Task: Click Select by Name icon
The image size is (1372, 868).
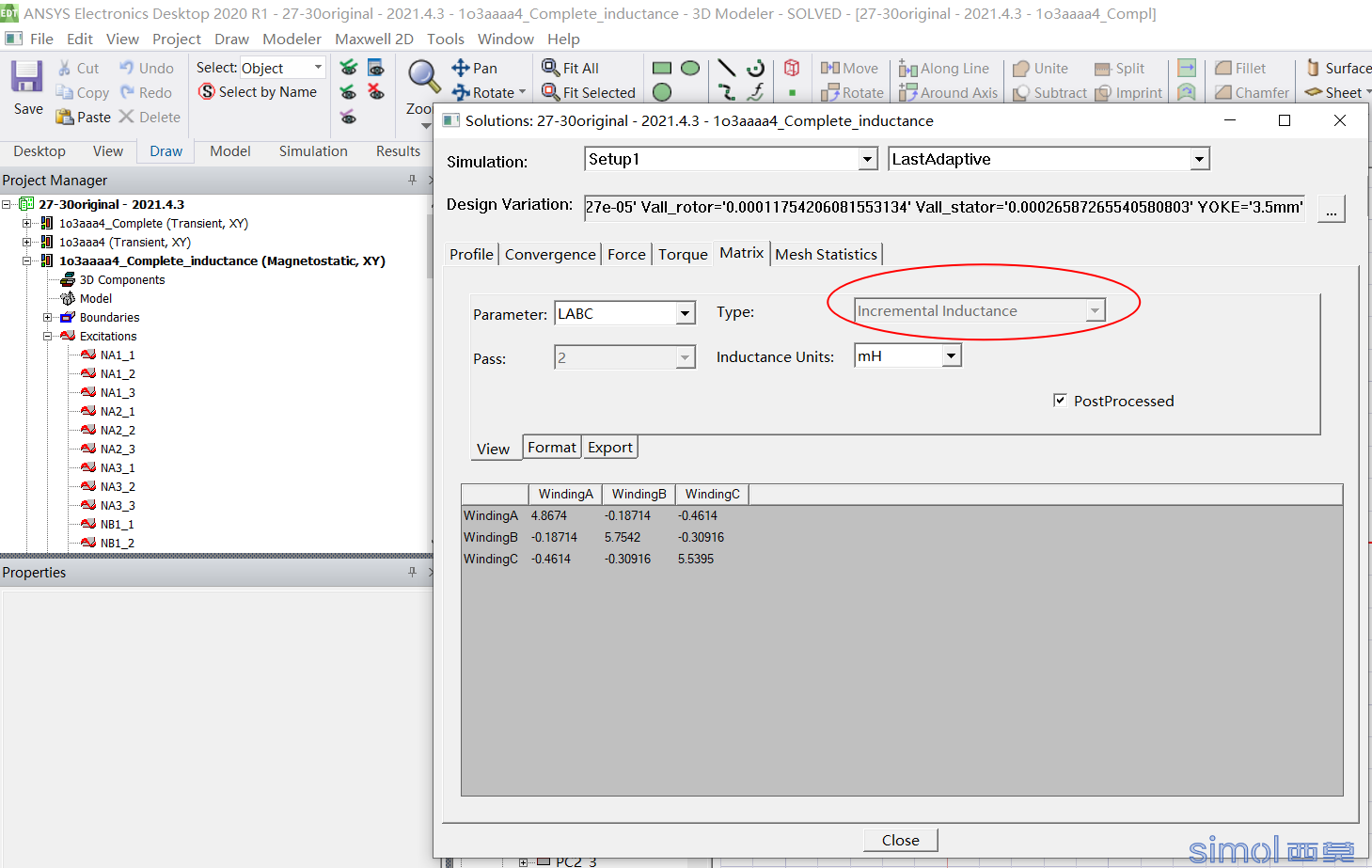Action: pos(207,91)
